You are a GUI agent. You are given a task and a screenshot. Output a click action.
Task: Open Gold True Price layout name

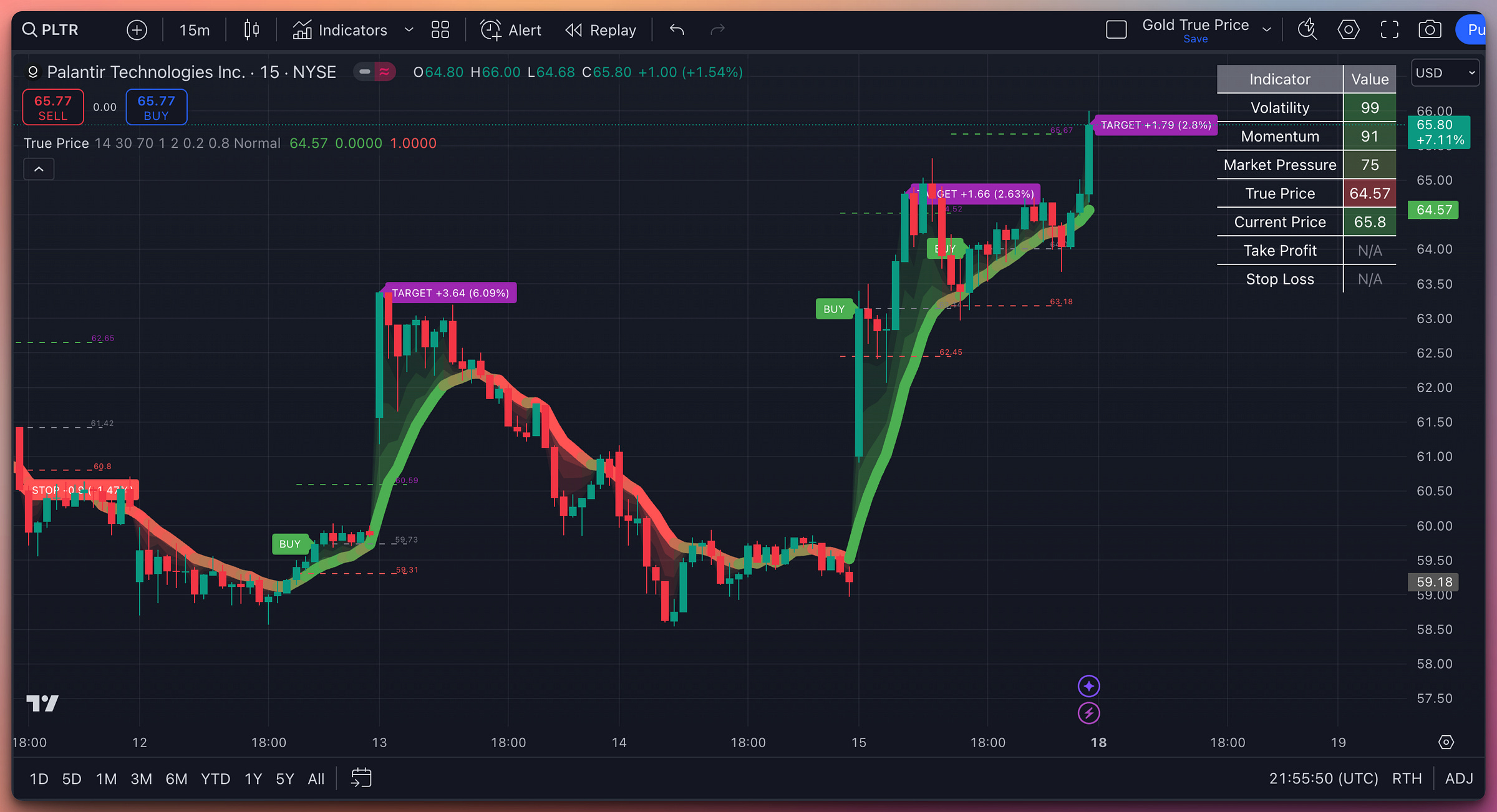pyautogui.click(x=1195, y=25)
